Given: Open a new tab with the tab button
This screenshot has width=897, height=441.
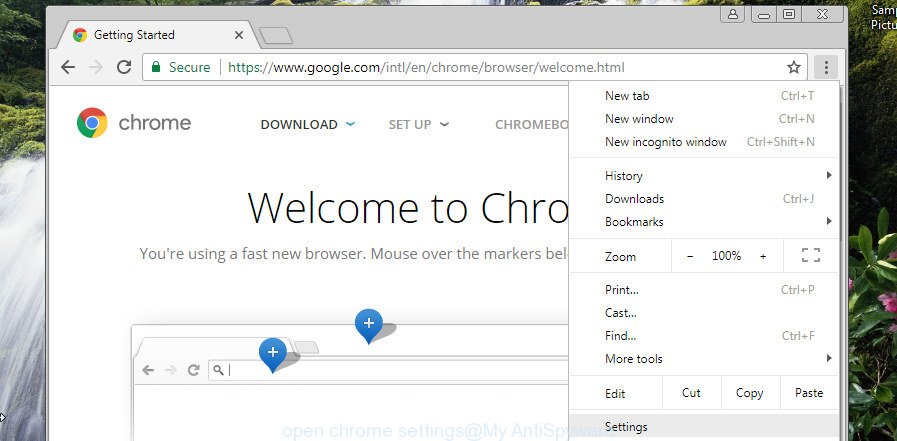Looking at the screenshot, I should tap(276, 36).
